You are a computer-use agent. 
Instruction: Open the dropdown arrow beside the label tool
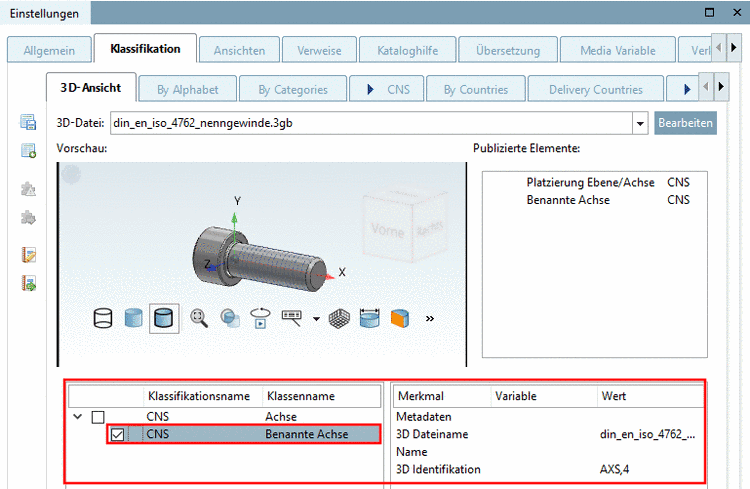click(x=316, y=319)
